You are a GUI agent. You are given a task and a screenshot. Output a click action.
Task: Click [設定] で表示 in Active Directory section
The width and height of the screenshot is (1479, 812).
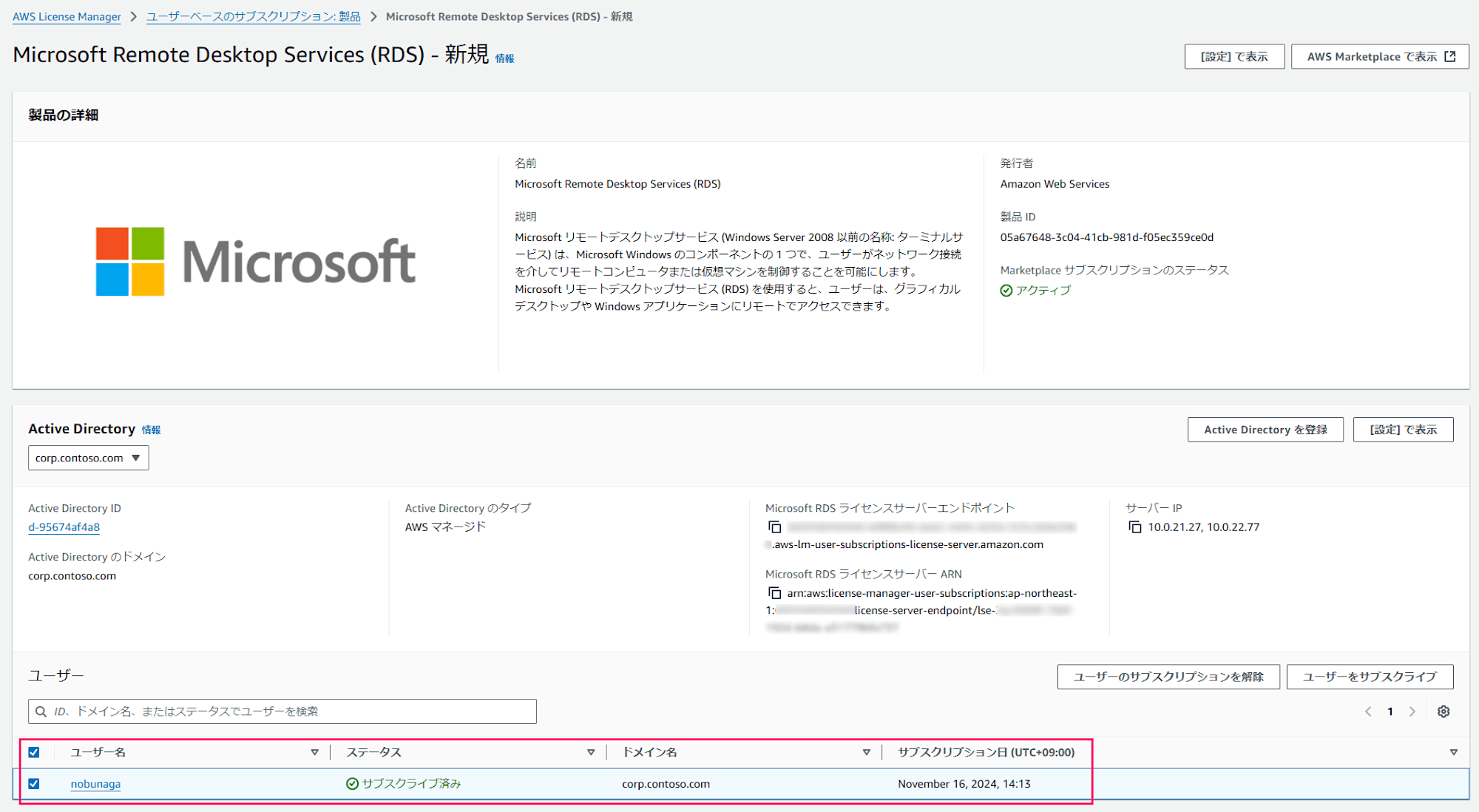click(1403, 430)
